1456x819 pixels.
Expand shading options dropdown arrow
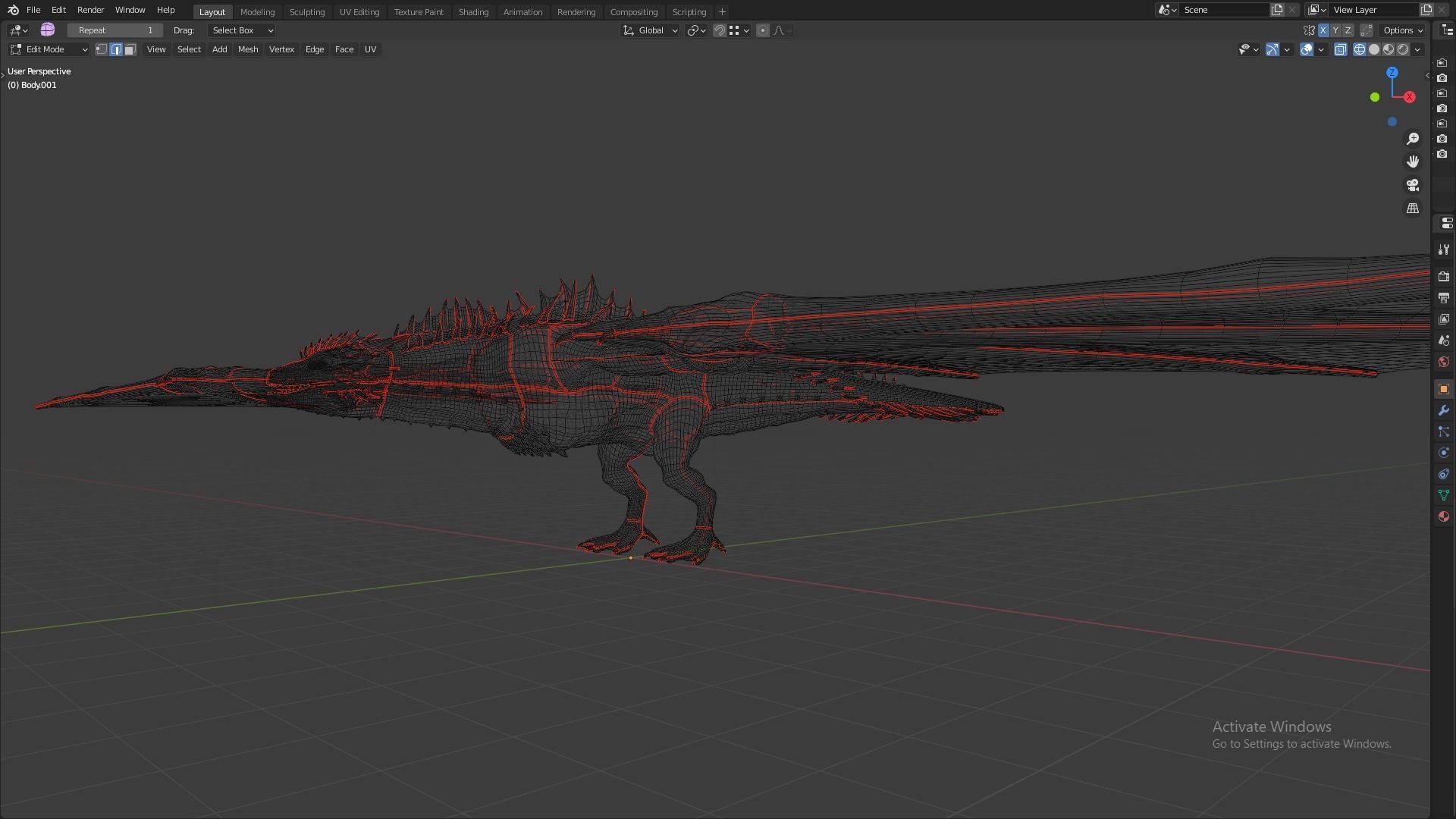[x=1417, y=49]
